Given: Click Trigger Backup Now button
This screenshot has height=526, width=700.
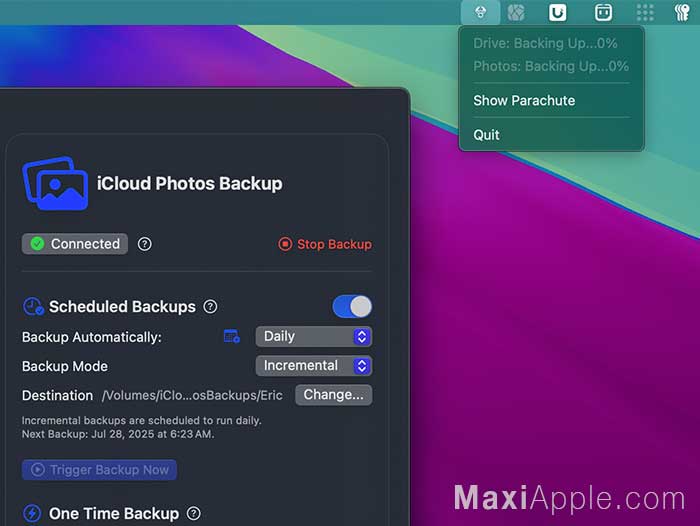Looking at the screenshot, I should [99, 470].
